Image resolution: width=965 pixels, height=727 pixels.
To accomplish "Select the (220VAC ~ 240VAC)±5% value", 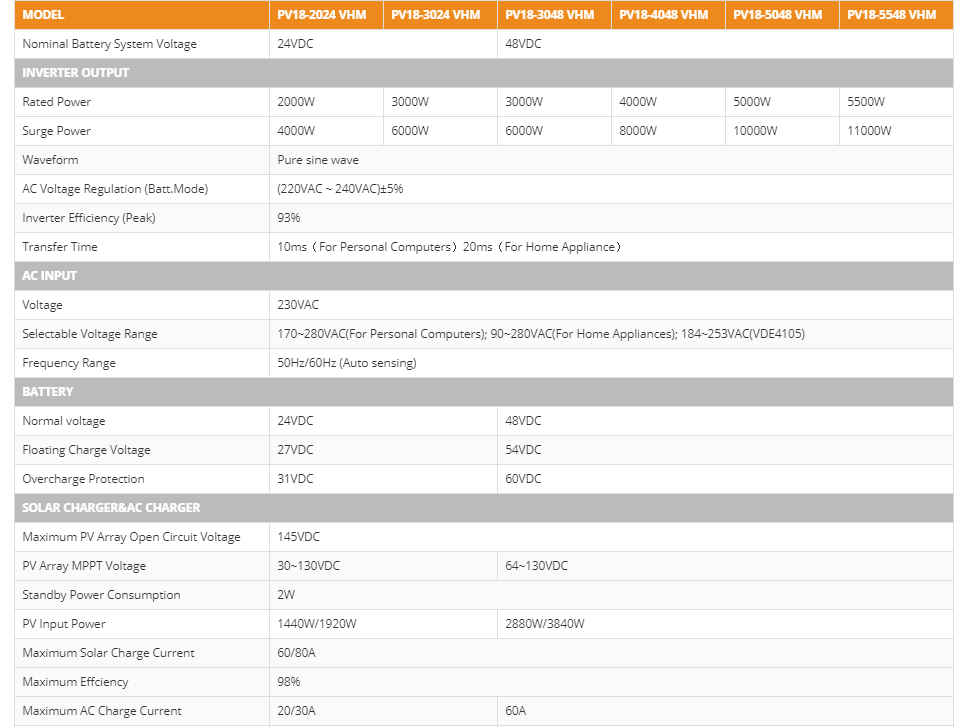I will pyautogui.click(x=340, y=188).
